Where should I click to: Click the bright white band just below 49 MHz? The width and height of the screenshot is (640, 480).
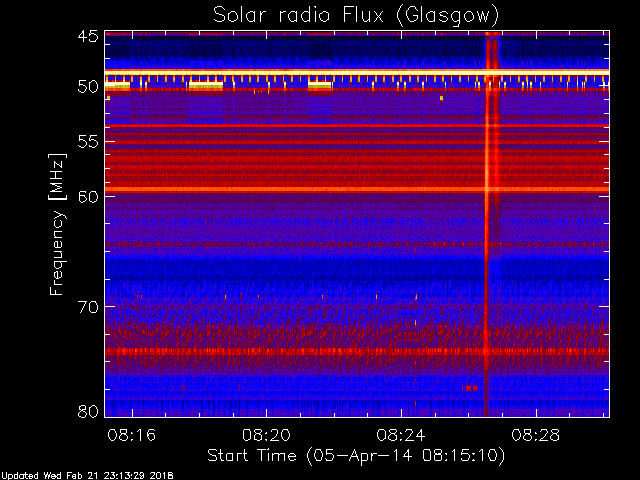[357, 72]
